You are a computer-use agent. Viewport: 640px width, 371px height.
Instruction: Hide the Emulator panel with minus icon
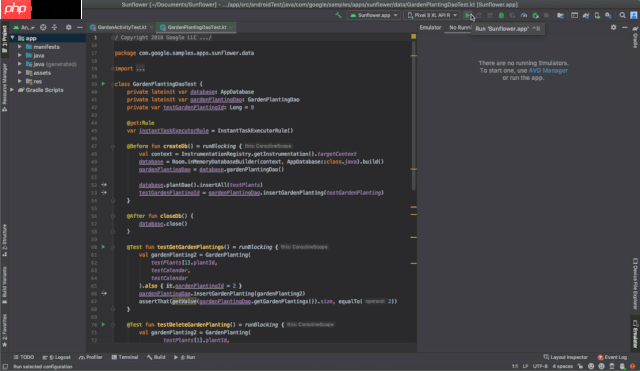624,27
